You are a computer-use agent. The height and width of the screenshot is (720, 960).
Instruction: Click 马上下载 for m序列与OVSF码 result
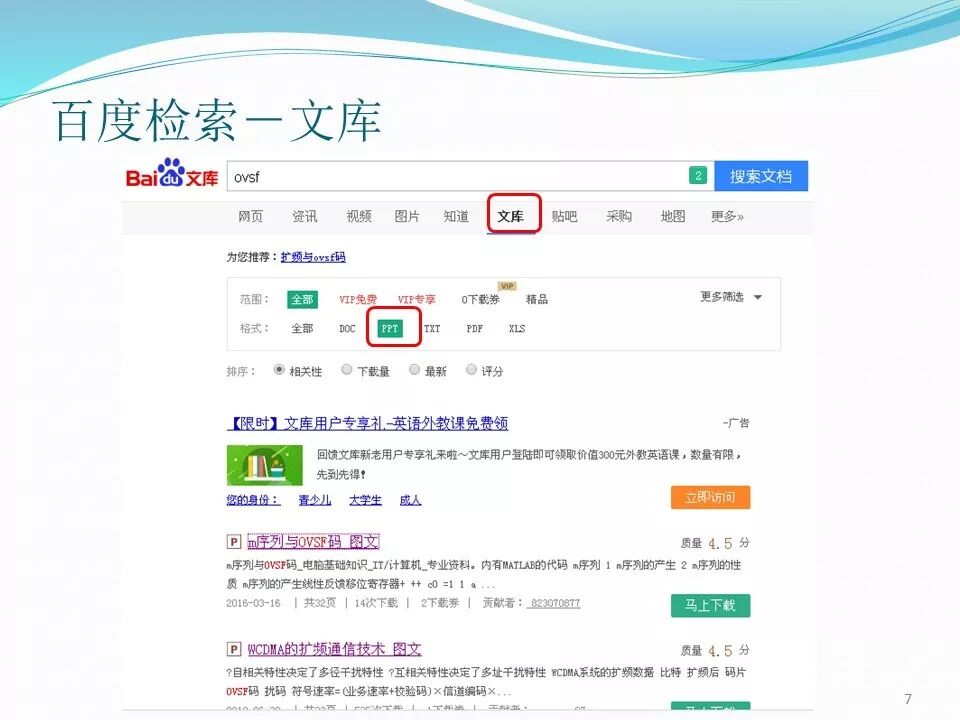pos(710,606)
